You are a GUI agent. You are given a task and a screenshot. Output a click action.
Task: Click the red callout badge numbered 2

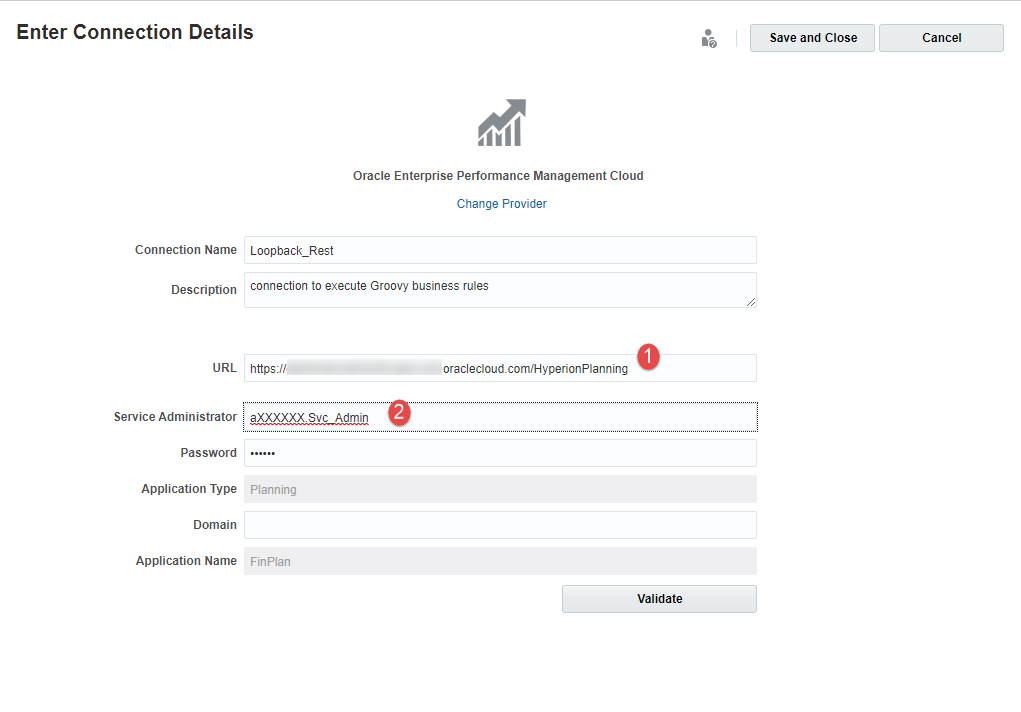(398, 412)
